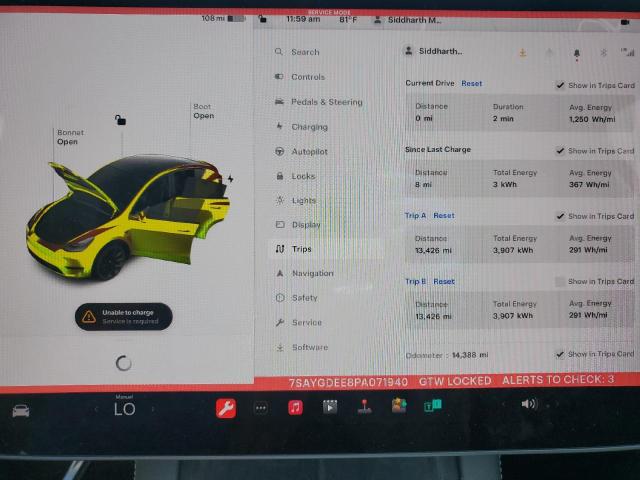Open the notifications bell icon
This screenshot has width=640, height=480.
[577, 53]
